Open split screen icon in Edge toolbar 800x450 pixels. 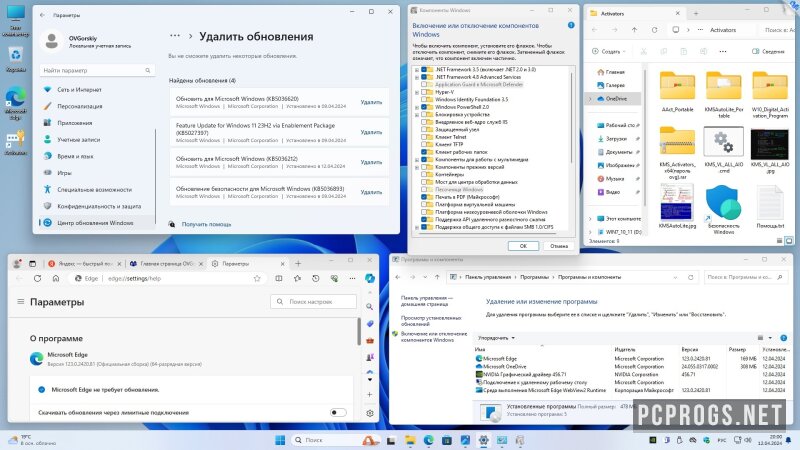[279, 279]
